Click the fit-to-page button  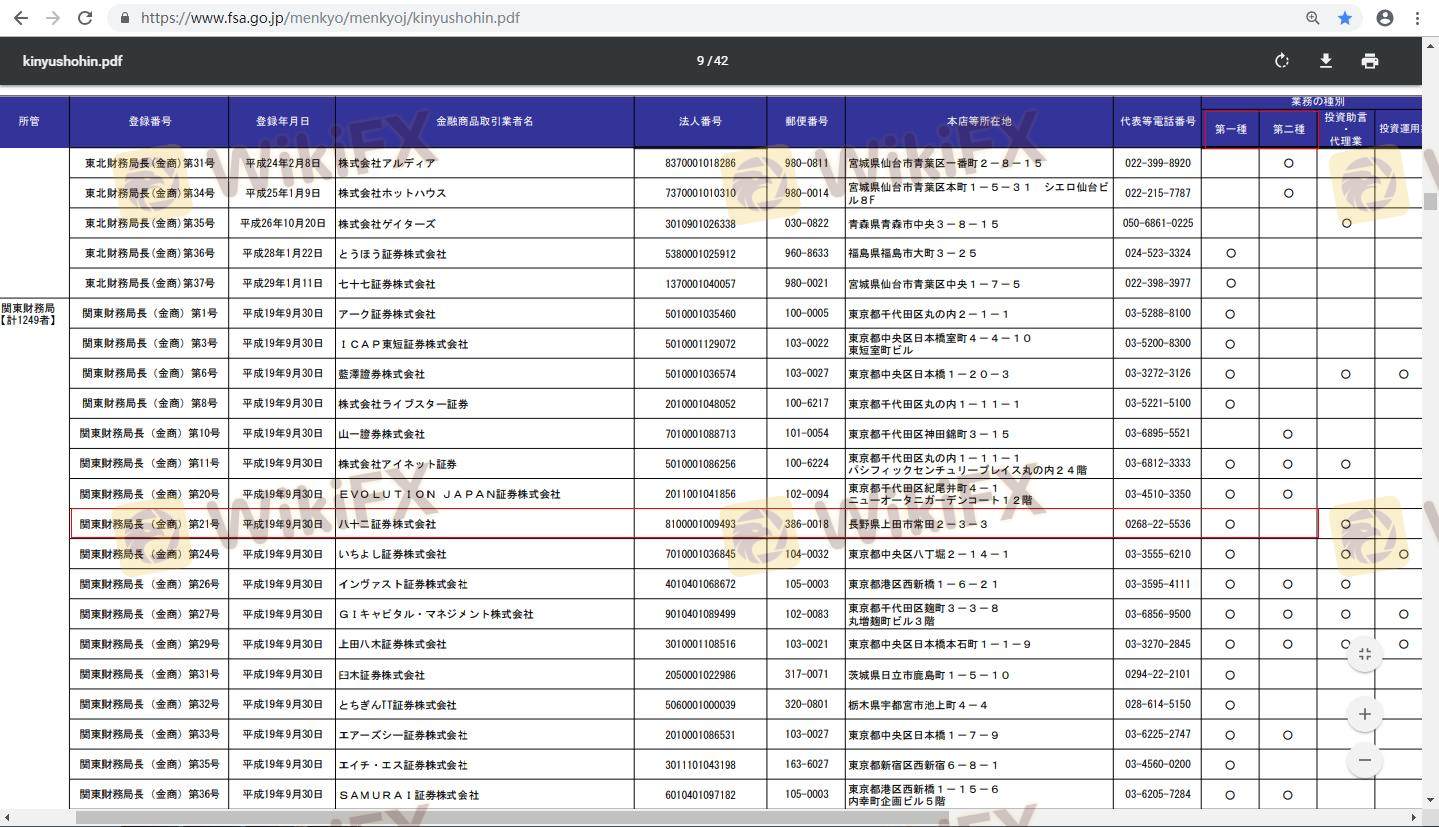(x=1365, y=654)
